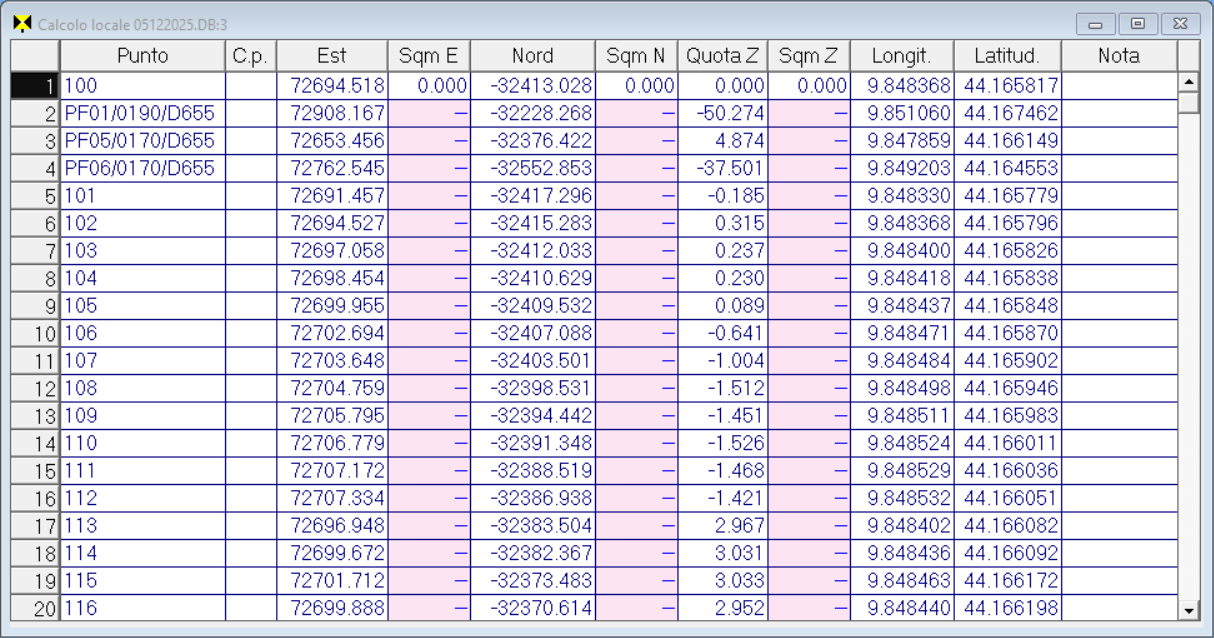
Task: Click the application icon in title bar
Action: coord(22,24)
